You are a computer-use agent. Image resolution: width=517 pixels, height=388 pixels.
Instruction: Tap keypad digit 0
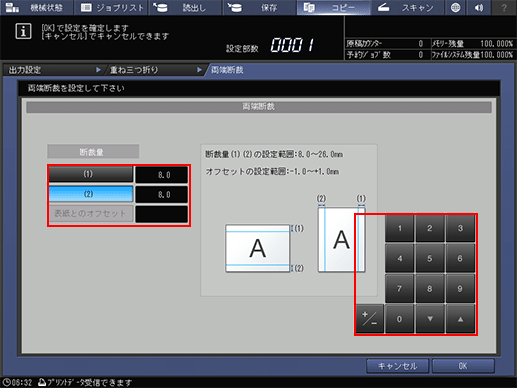click(400, 319)
